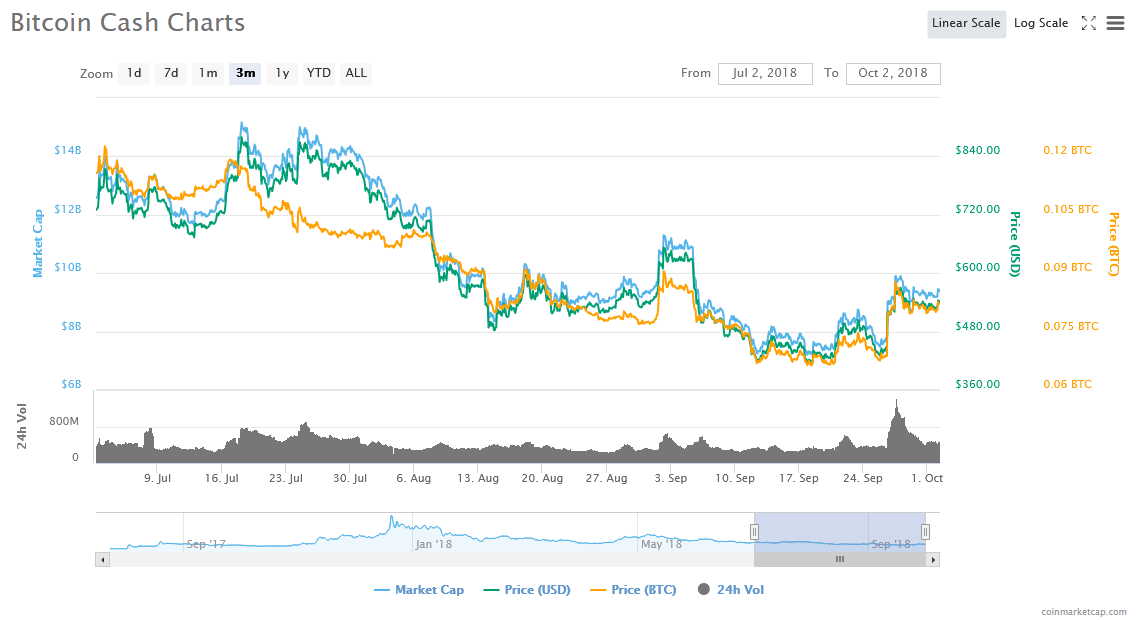
Task: Toggle Market Cap series in legend
Action: [x=419, y=590]
